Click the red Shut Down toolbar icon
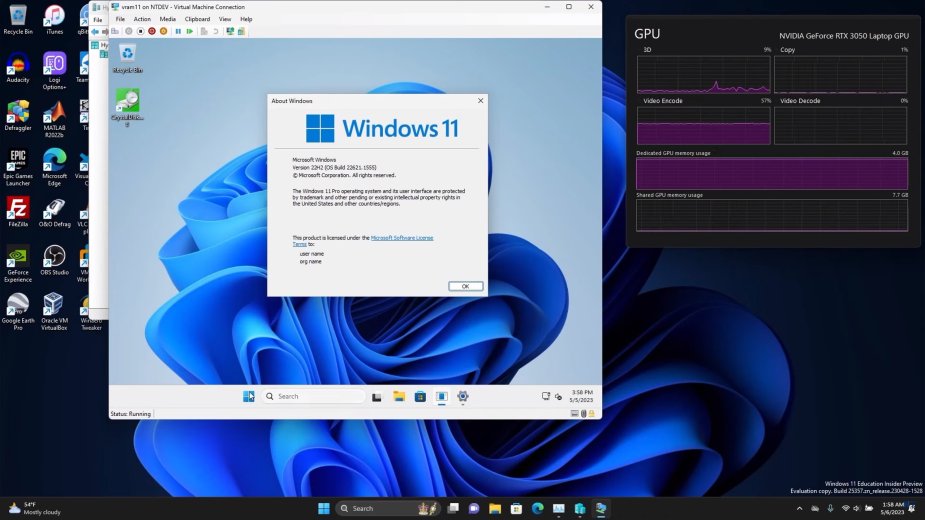Viewport: 925px width, 520px height. 152,31
